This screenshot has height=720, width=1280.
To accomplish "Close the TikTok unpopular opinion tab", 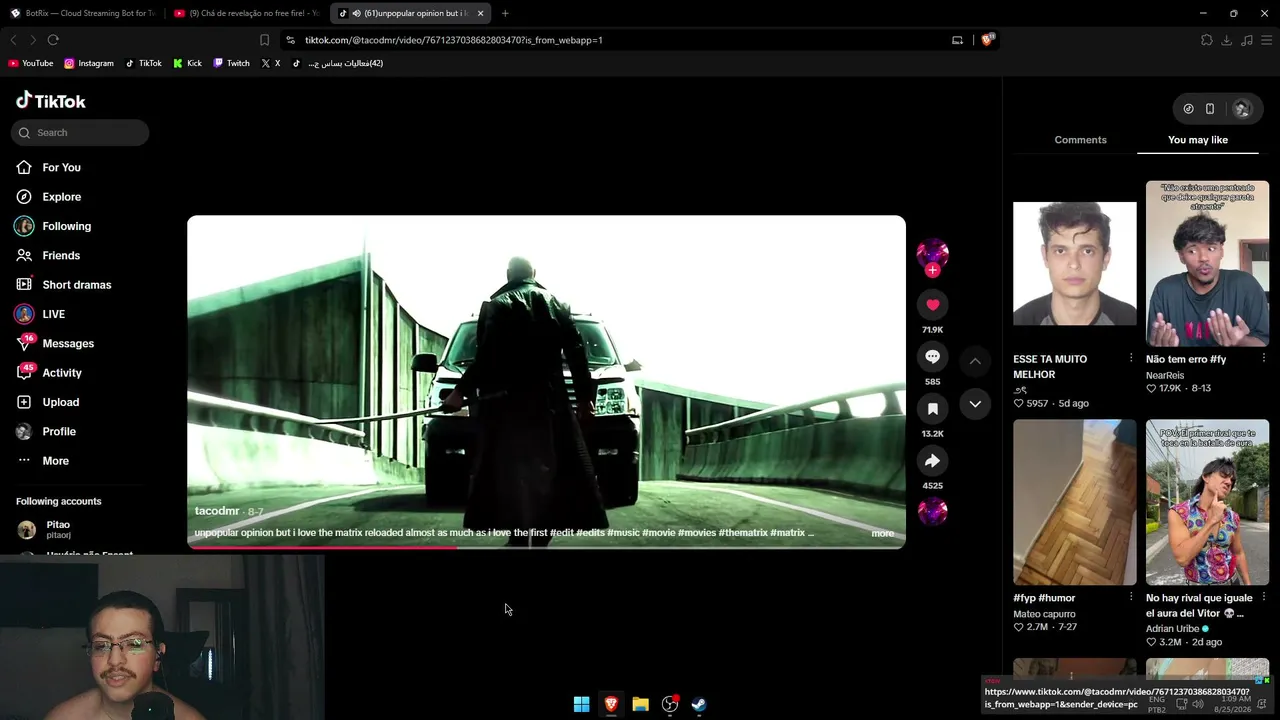I will click(x=480, y=13).
